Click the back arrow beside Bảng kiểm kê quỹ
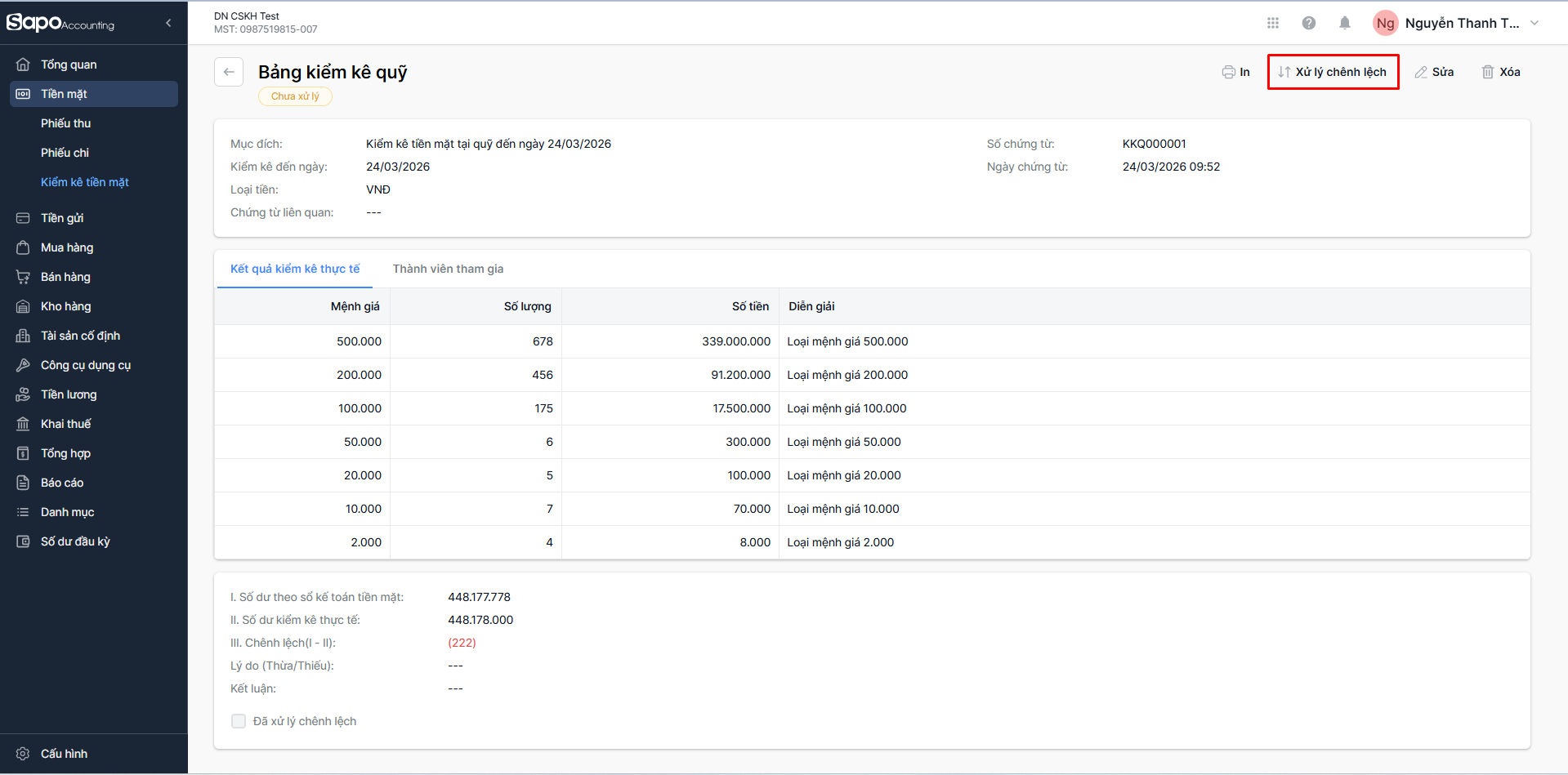Image resolution: width=1568 pixels, height=775 pixels. click(229, 72)
